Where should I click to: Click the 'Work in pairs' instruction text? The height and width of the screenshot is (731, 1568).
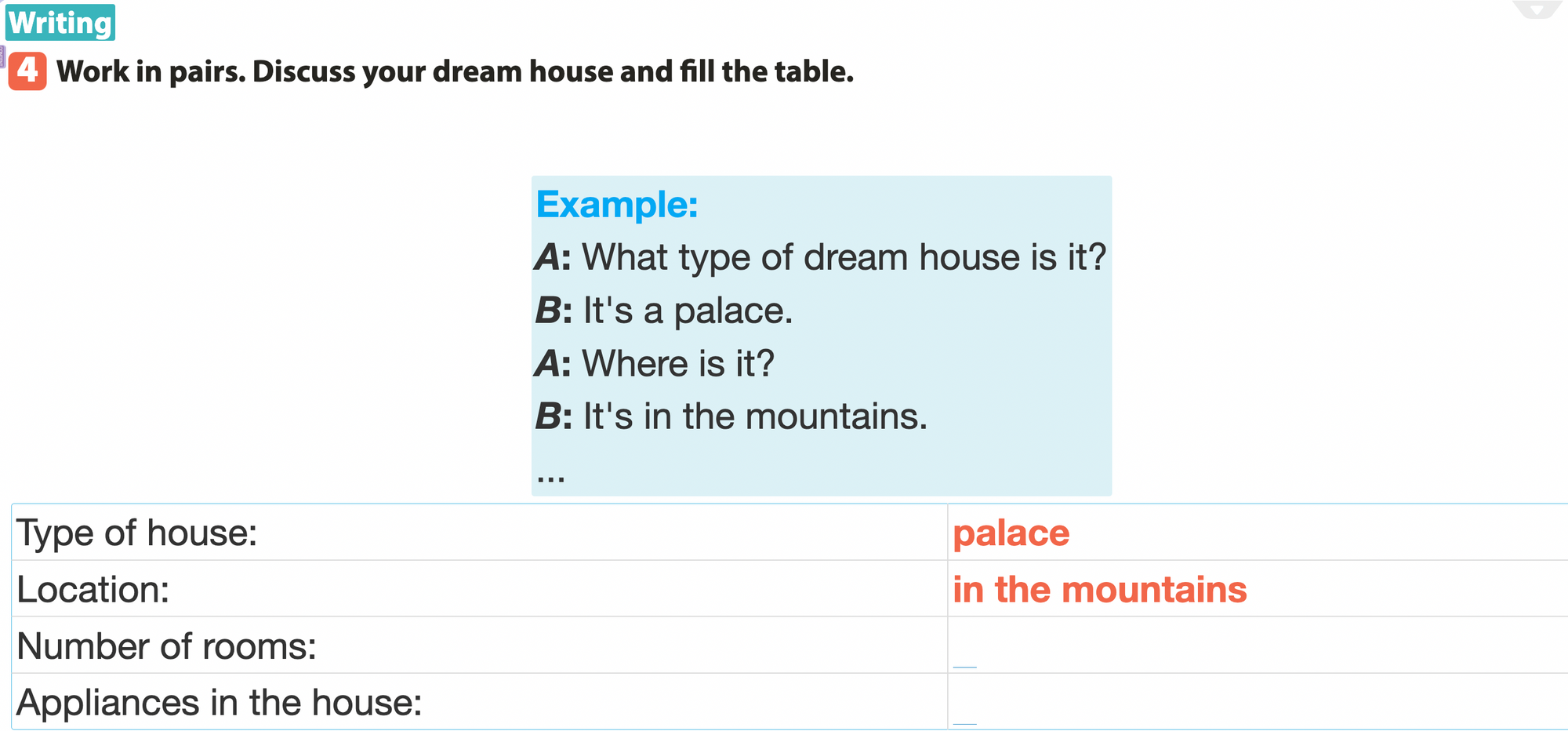point(455,71)
